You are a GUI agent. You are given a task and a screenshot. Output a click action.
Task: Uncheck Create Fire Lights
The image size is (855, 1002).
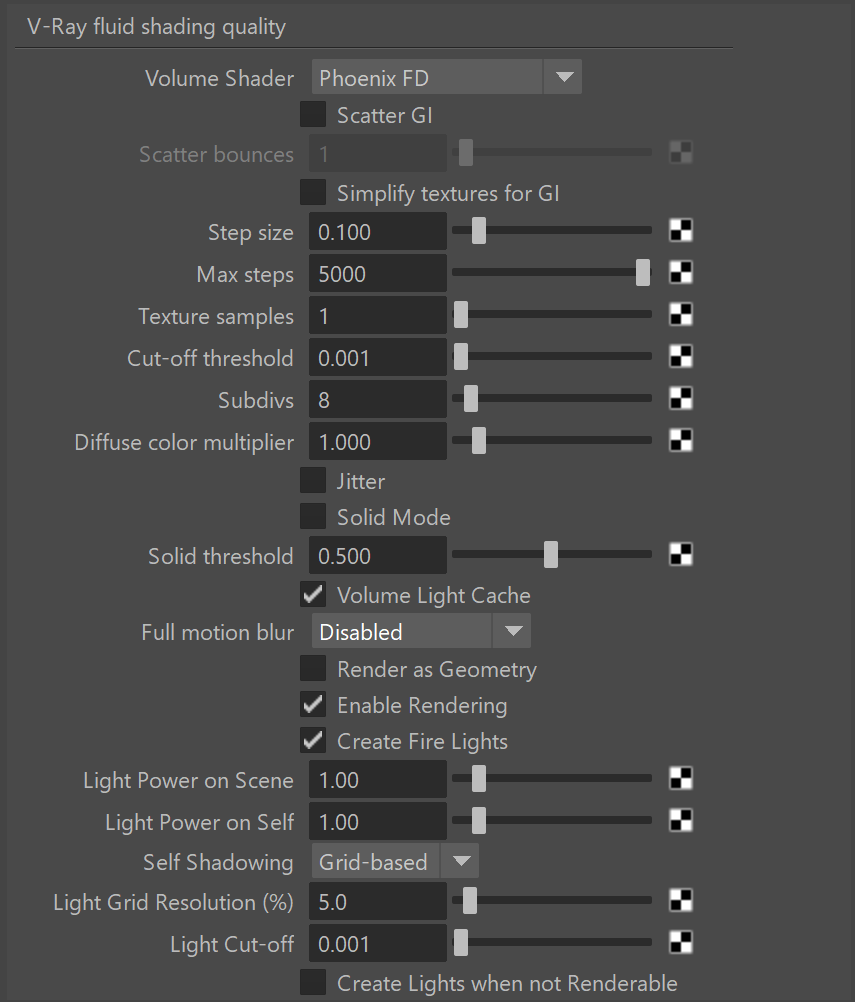coord(313,741)
